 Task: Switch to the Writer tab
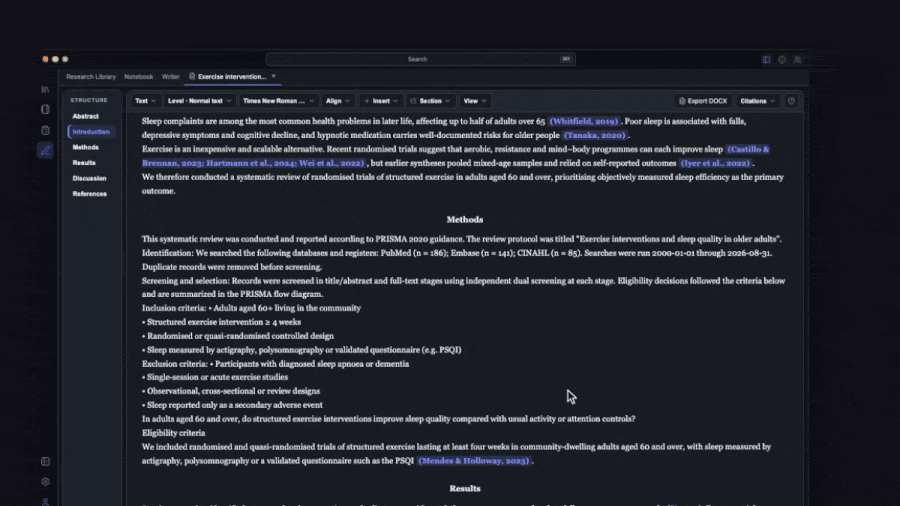pyautogui.click(x=170, y=76)
